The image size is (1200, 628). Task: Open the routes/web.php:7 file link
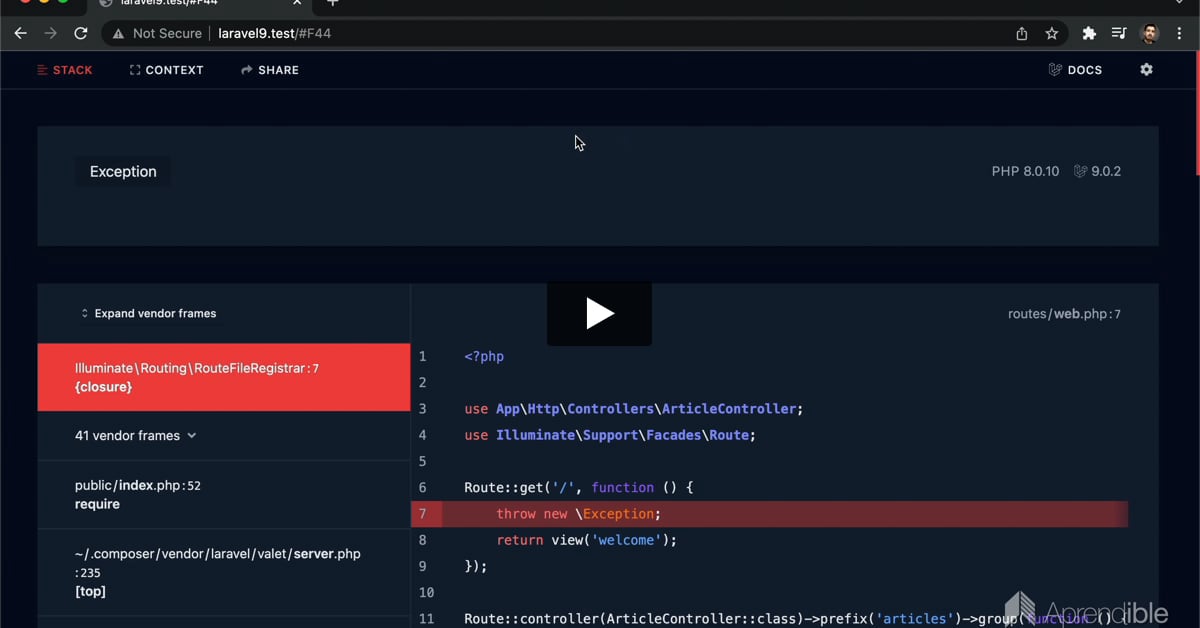pos(1064,314)
